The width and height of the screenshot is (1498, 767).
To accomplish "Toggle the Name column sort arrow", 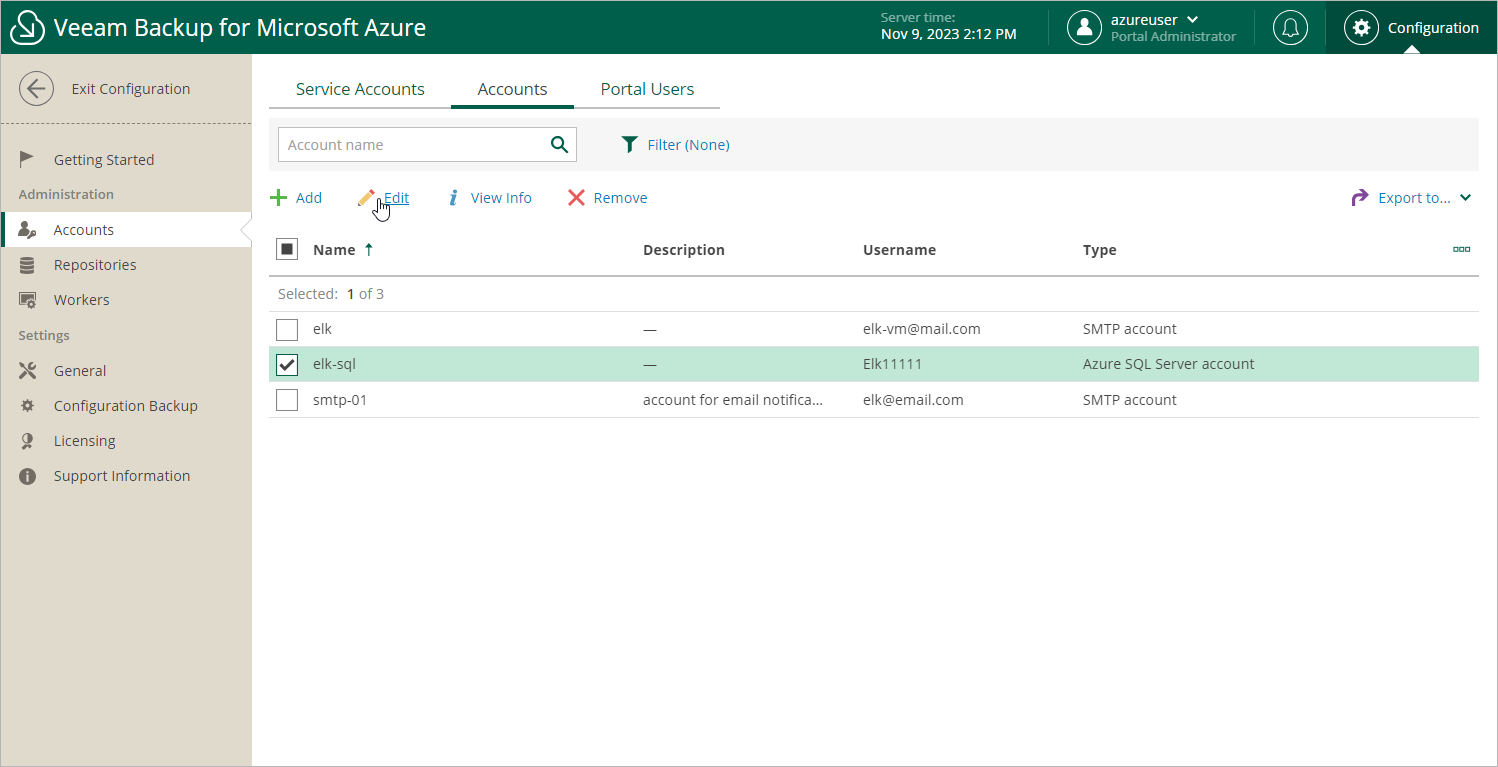I will point(369,250).
